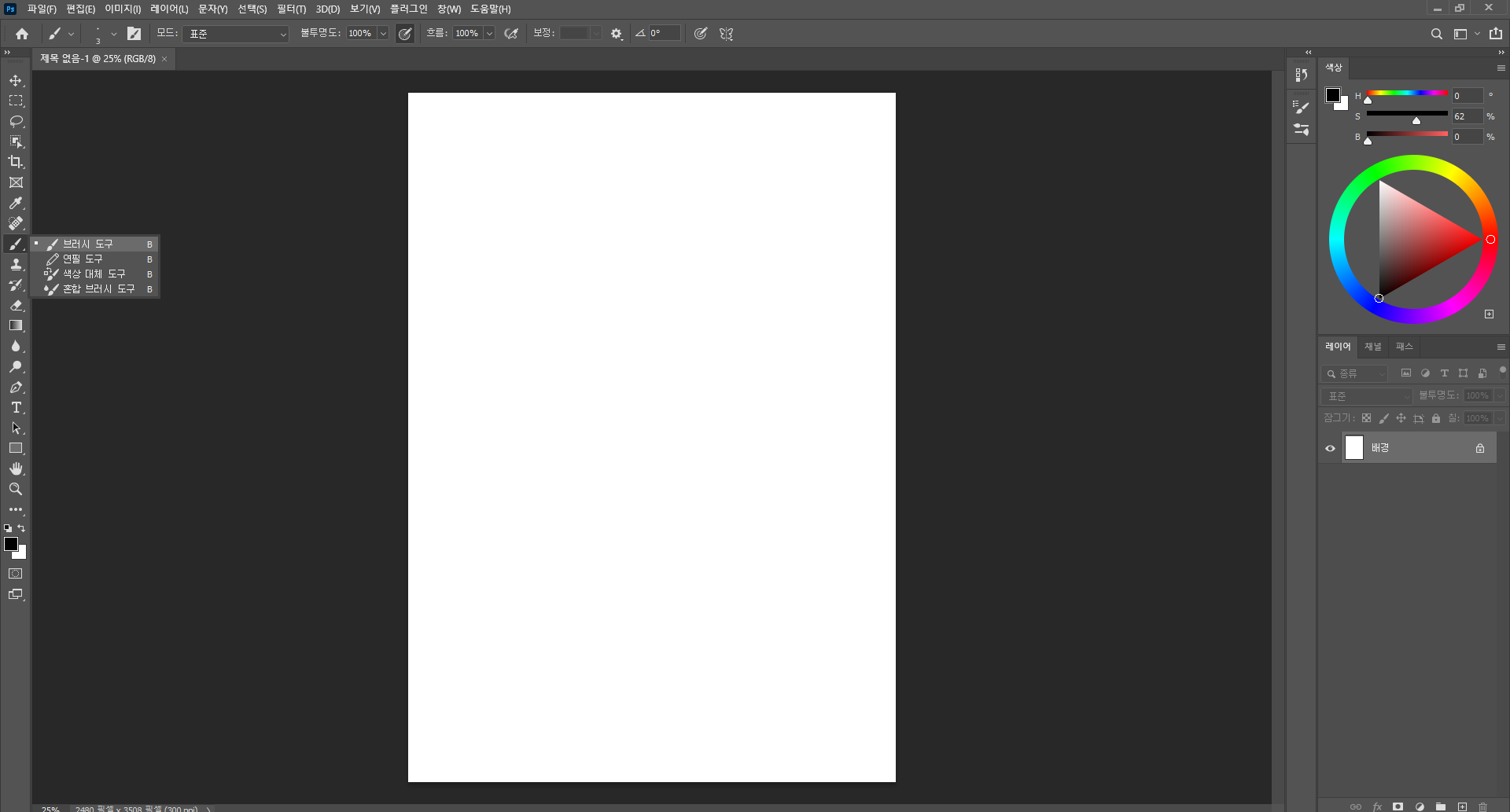The image size is (1510, 812).
Task: Open the brush preset picker dropdown
Action: [x=112, y=33]
